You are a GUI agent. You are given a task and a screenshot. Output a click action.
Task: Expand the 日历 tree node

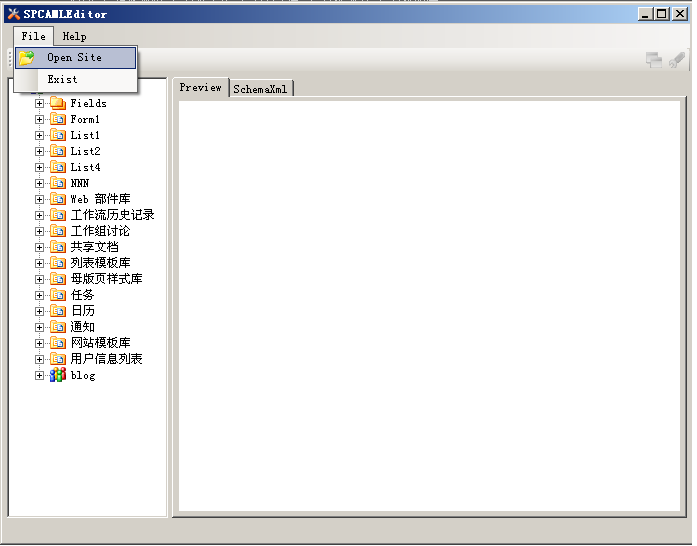39,311
